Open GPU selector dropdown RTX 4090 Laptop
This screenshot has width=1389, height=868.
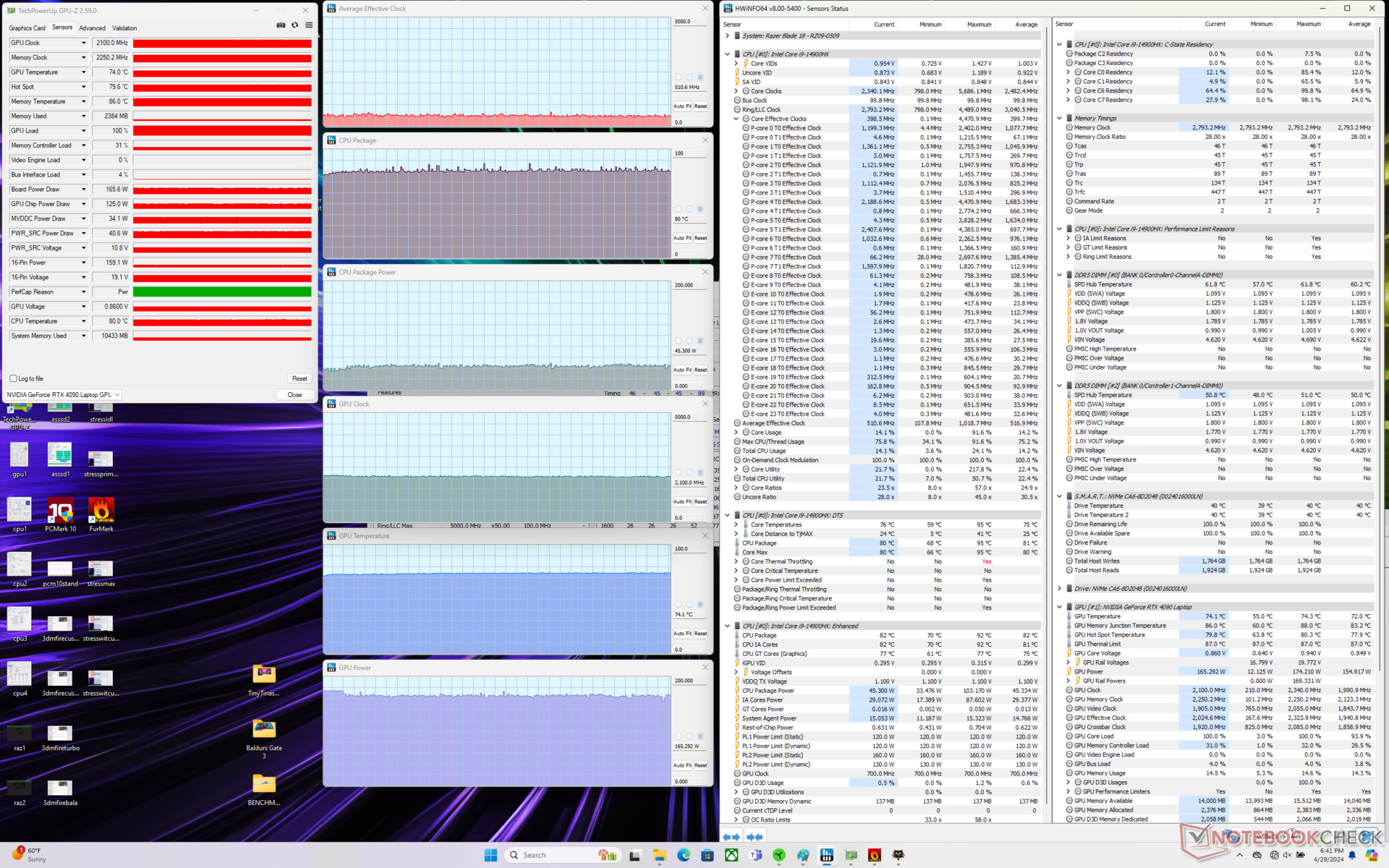pyautogui.click(x=63, y=395)
